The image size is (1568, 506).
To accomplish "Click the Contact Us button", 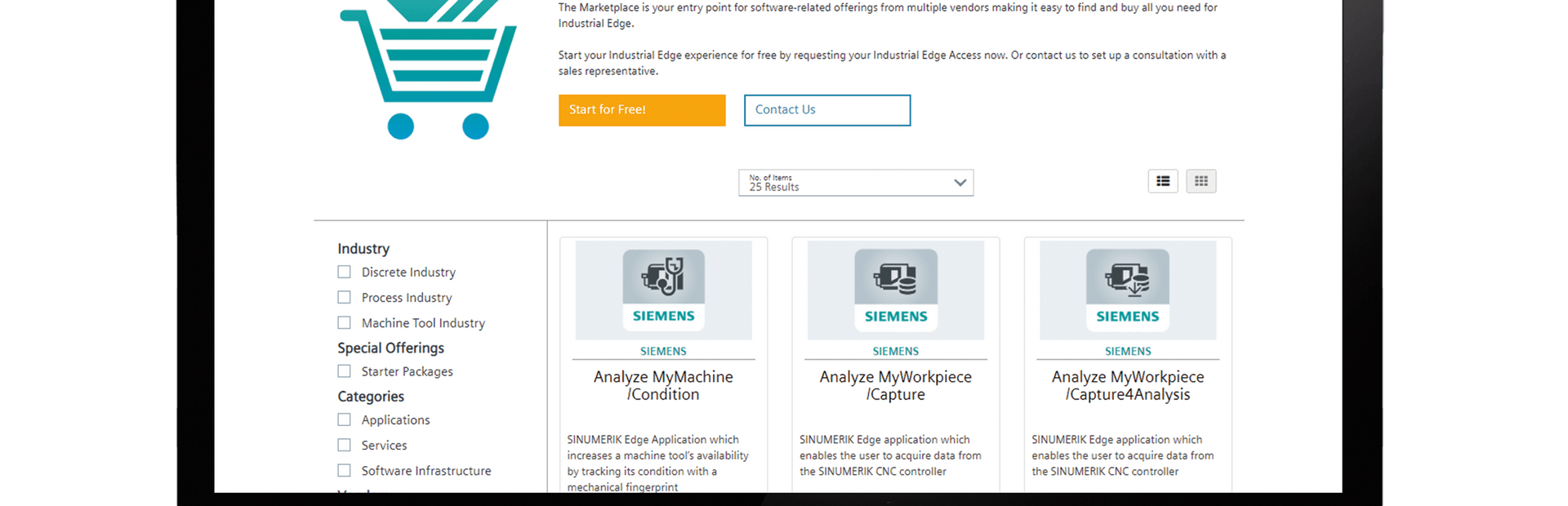I will point(827,110).
